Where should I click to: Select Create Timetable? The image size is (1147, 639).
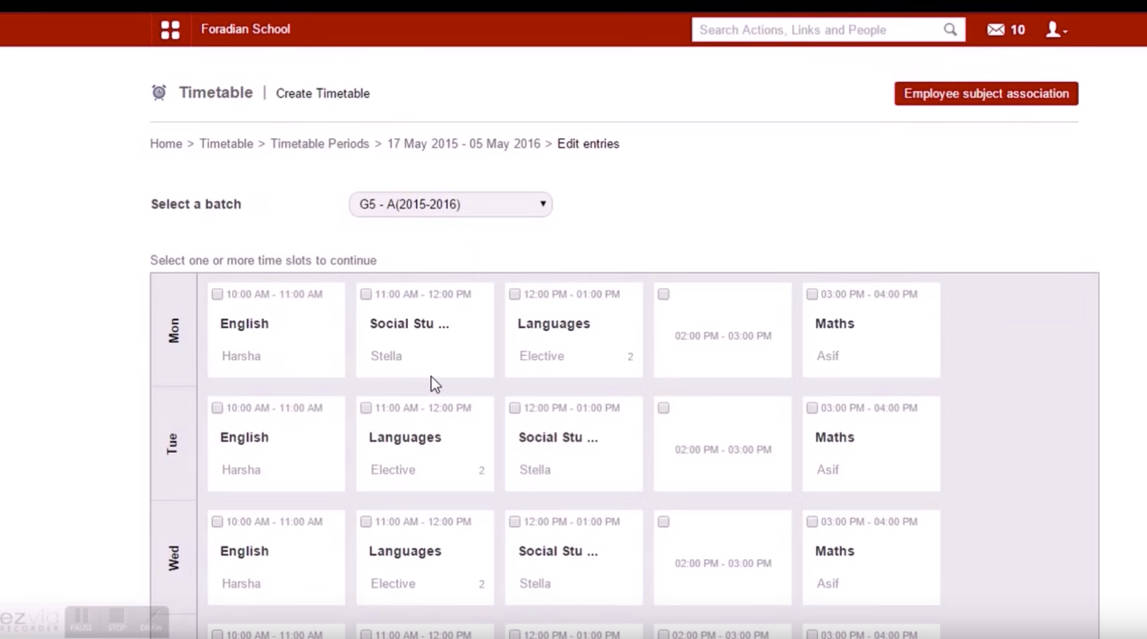(x=322, y=93)
